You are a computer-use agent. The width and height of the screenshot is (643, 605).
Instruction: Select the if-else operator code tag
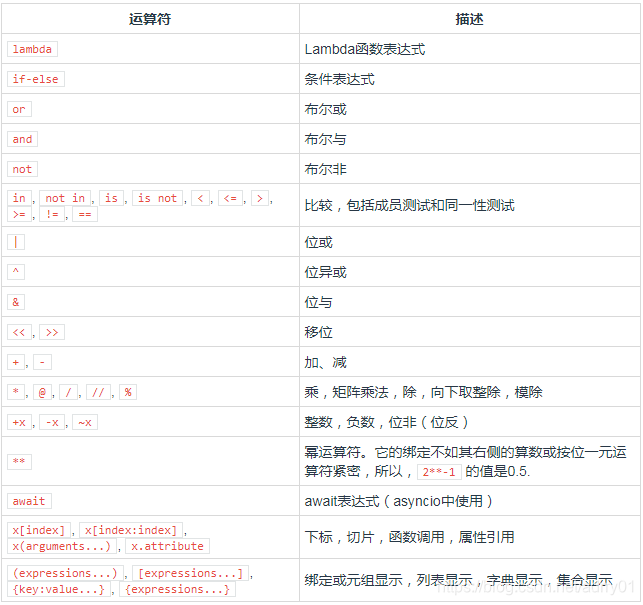tap(36, 79)
